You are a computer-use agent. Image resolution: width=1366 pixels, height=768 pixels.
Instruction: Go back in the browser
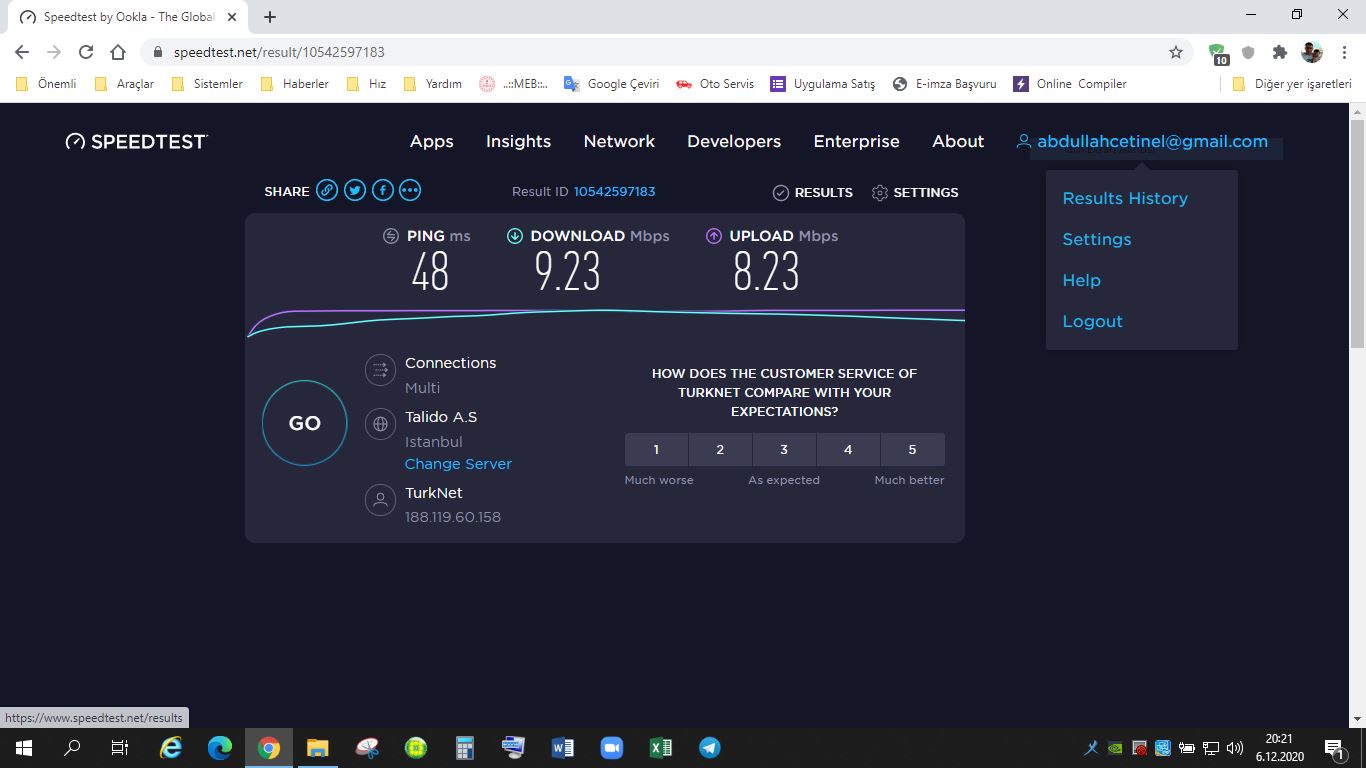22,52
